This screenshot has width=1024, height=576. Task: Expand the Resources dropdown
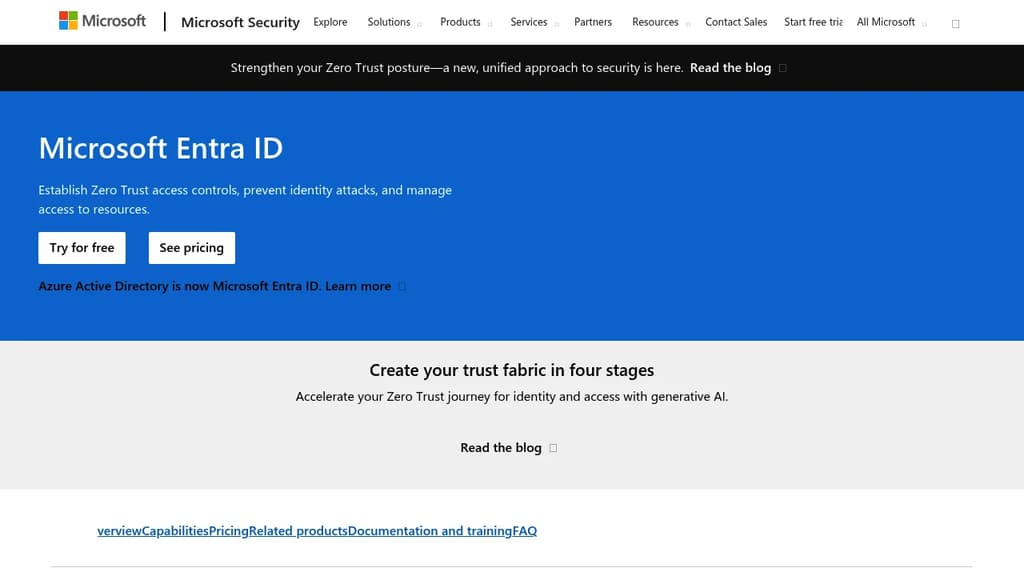661,22
